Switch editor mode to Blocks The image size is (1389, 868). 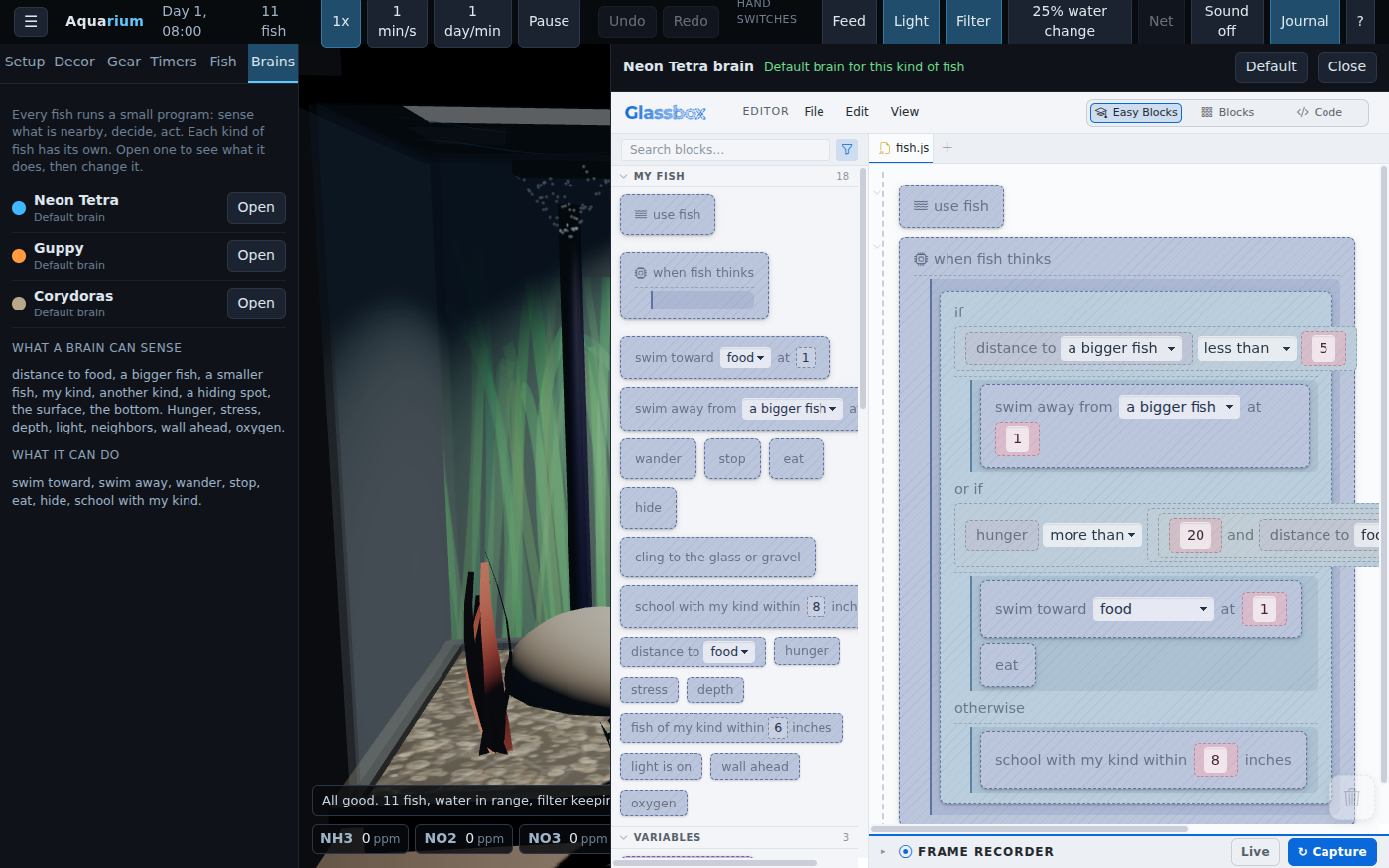coord(1228,113)
